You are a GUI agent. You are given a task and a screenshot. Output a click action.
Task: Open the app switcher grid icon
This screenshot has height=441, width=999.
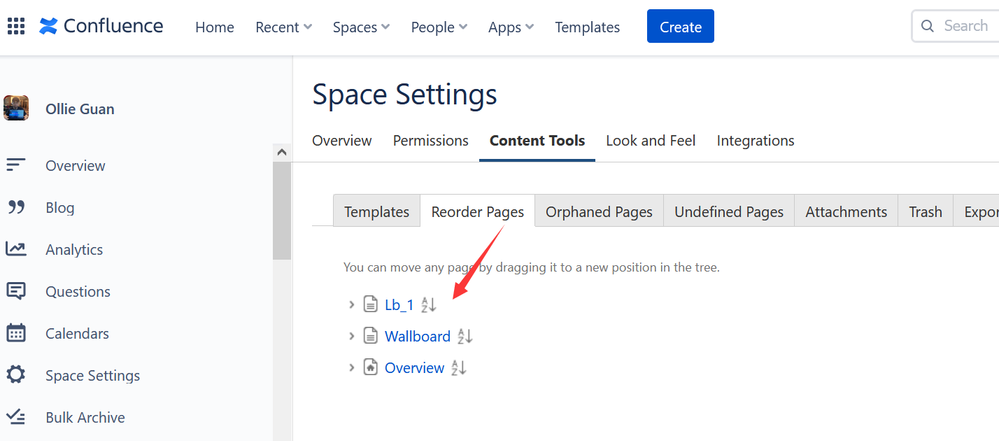[16, 26]
